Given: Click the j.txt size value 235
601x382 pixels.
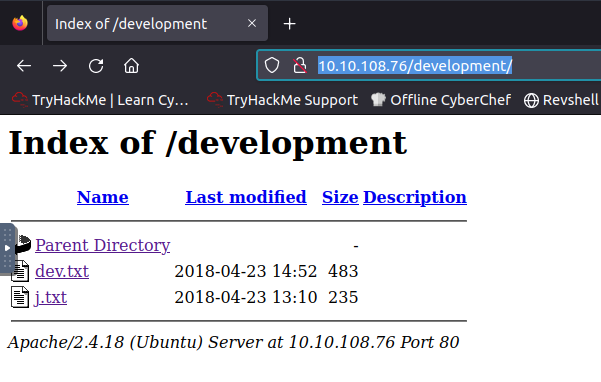Looking at the screenshot, I should 343,297.
